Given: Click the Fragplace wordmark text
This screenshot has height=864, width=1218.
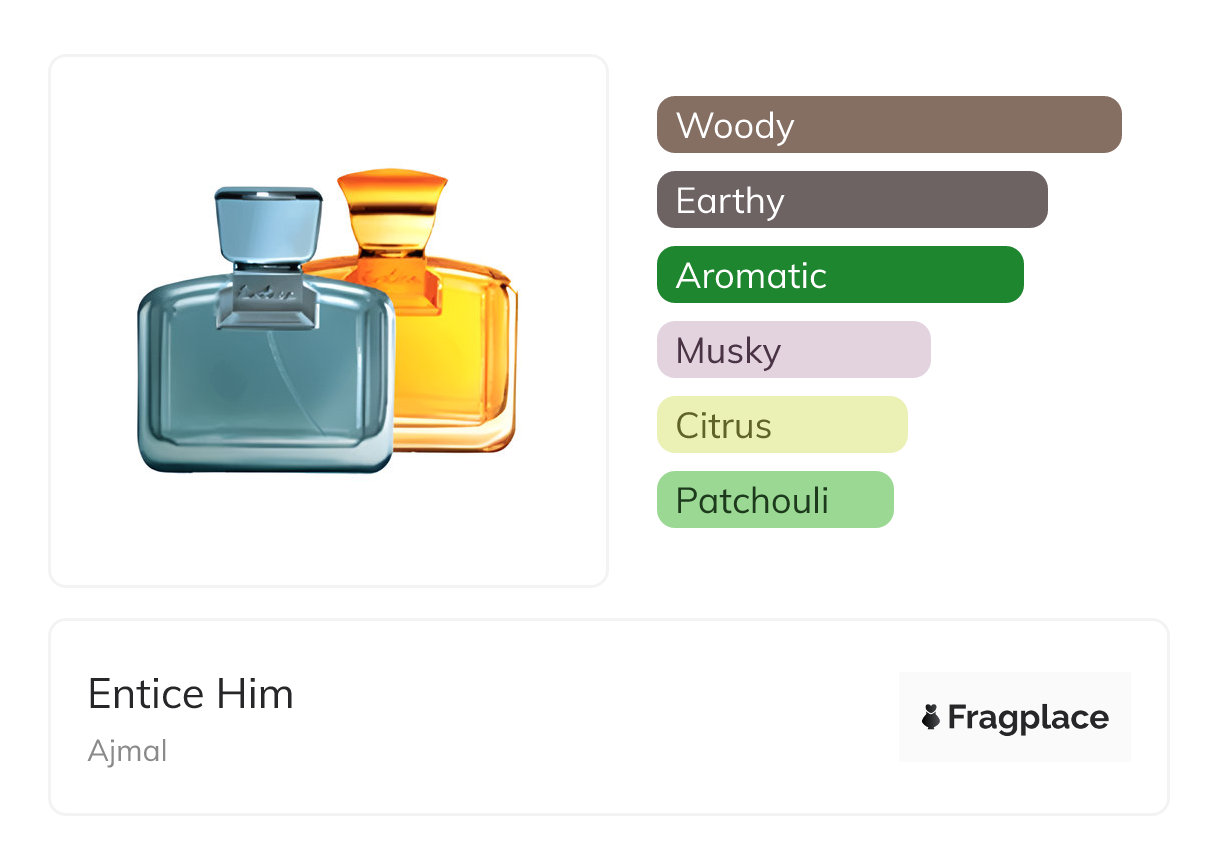Looking at the screenshot, I should click(1027, 717).
